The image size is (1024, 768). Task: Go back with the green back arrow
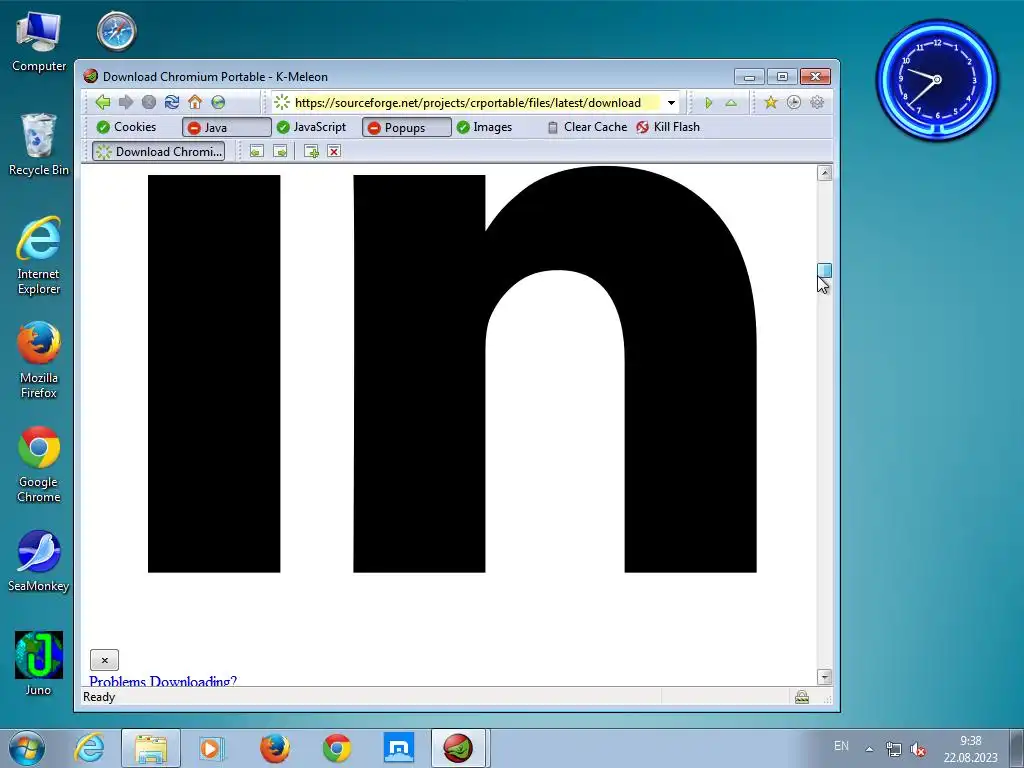coord(103,103)
